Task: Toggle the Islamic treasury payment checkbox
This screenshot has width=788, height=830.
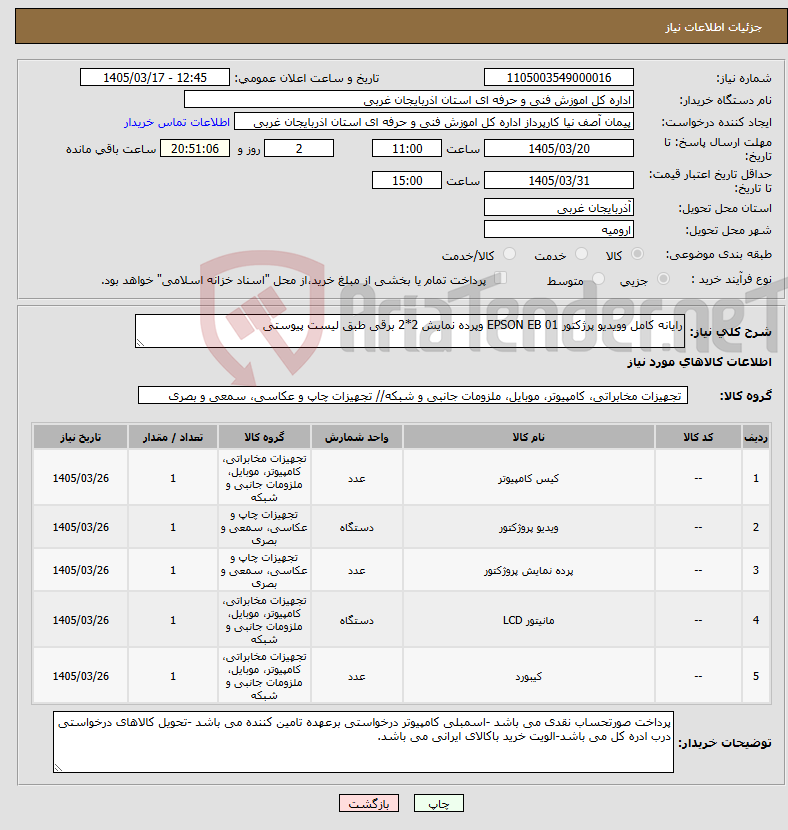Action: (x=500, y=278)
